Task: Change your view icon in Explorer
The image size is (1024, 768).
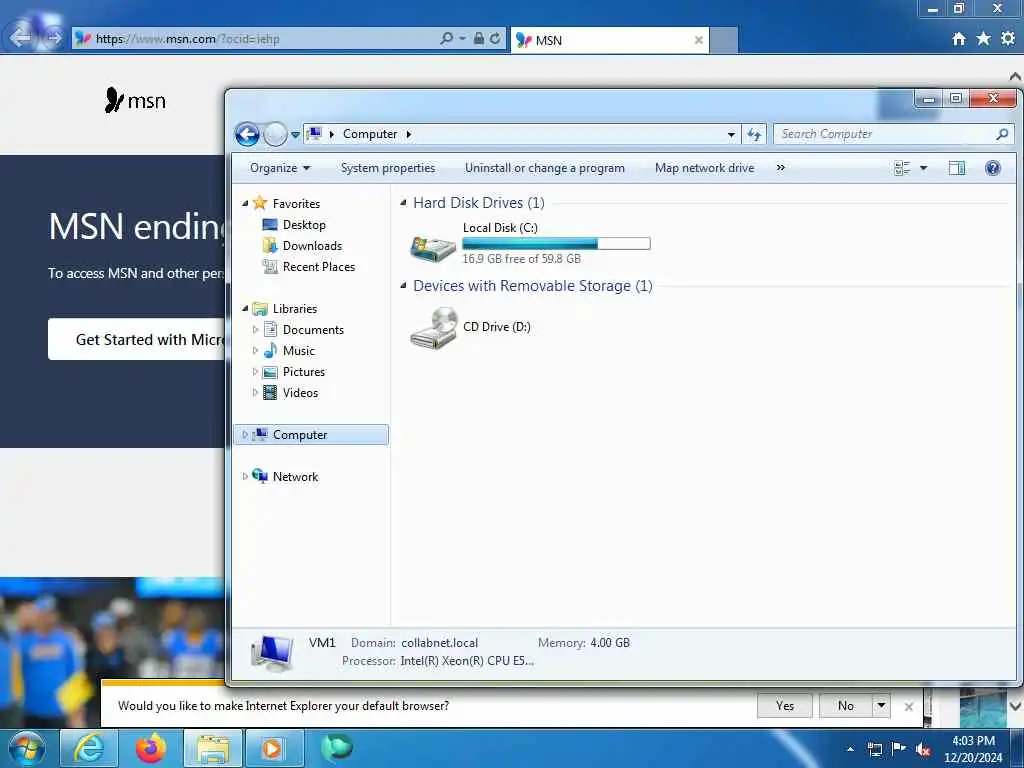Action: tap(902, 168)
